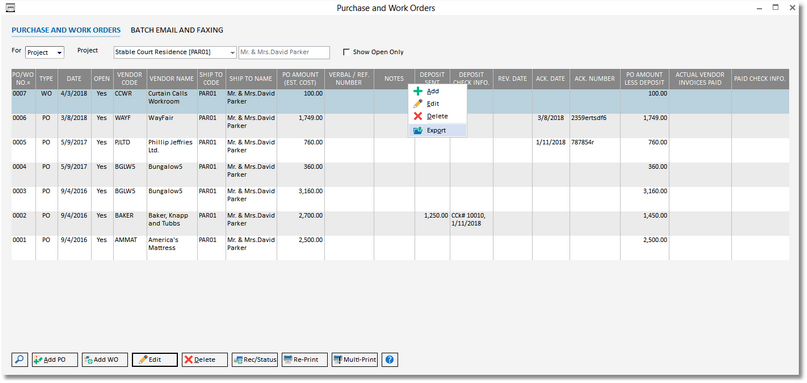Switch to Batch Email and Faxing tab
This screenshot has width=807, height=383.
177,30
